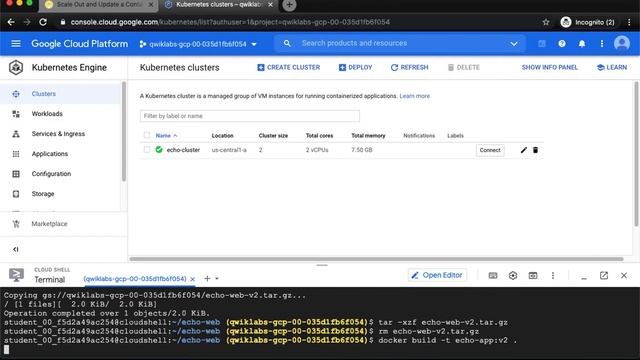Image resolution: width=640 pixels, height=360 pixels.
Task: Go to Services & Ingress in the sidebar
Action: point(58,134)
